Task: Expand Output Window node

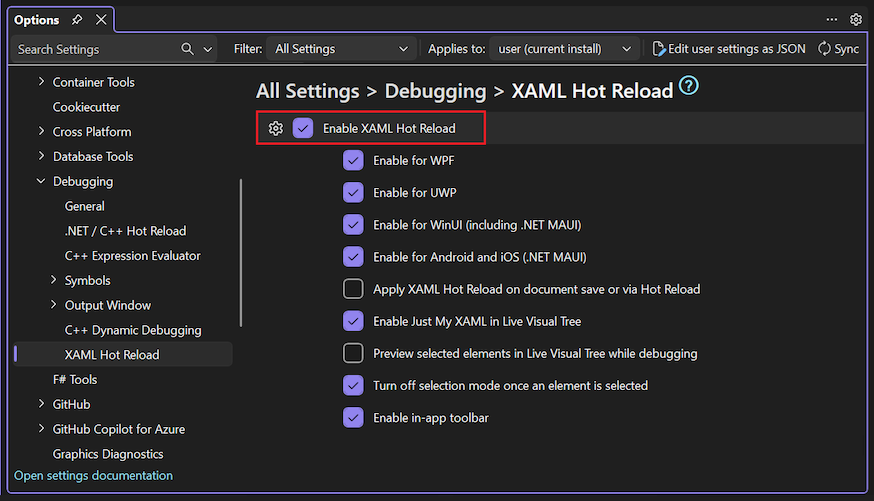Action: [53, 304]
